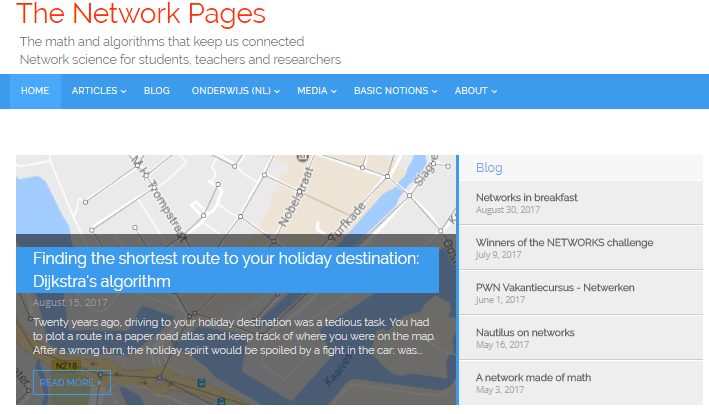The image size is (709, 414).
Task: Click the August 15, 2017 article date
Action: [x=70, y=302]
